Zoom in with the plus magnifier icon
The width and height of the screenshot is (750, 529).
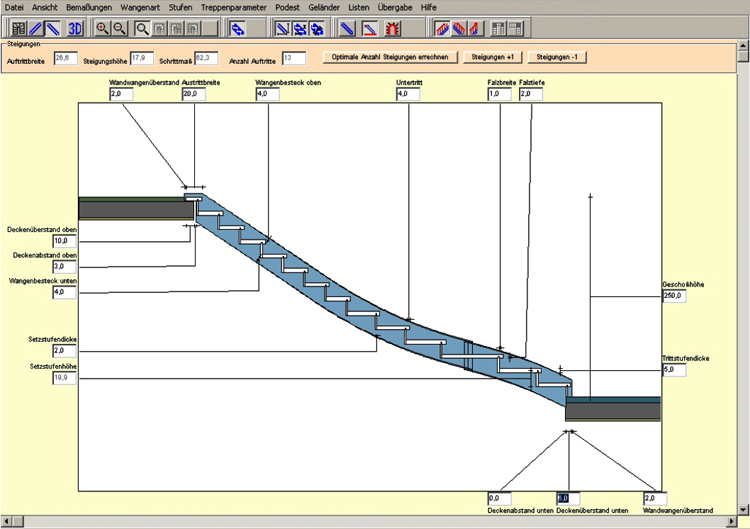(102, 27)
